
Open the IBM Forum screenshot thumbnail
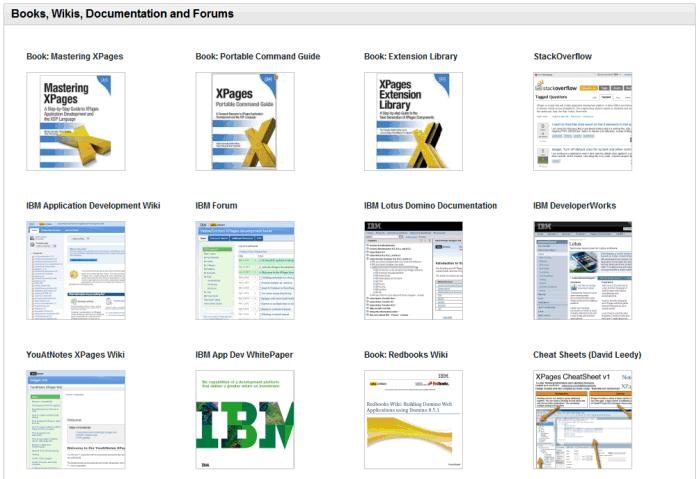point(245,271)
